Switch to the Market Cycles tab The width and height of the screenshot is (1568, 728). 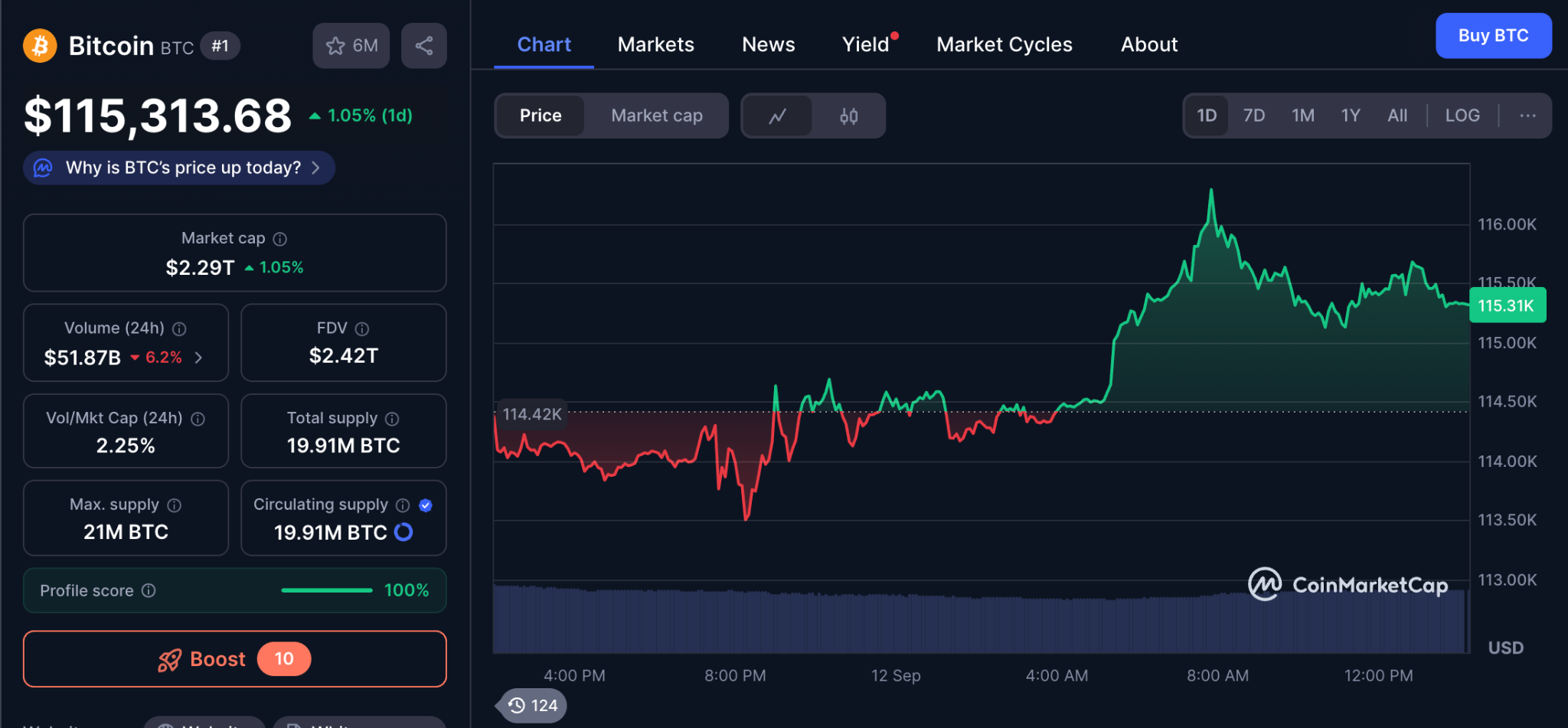1004,44
